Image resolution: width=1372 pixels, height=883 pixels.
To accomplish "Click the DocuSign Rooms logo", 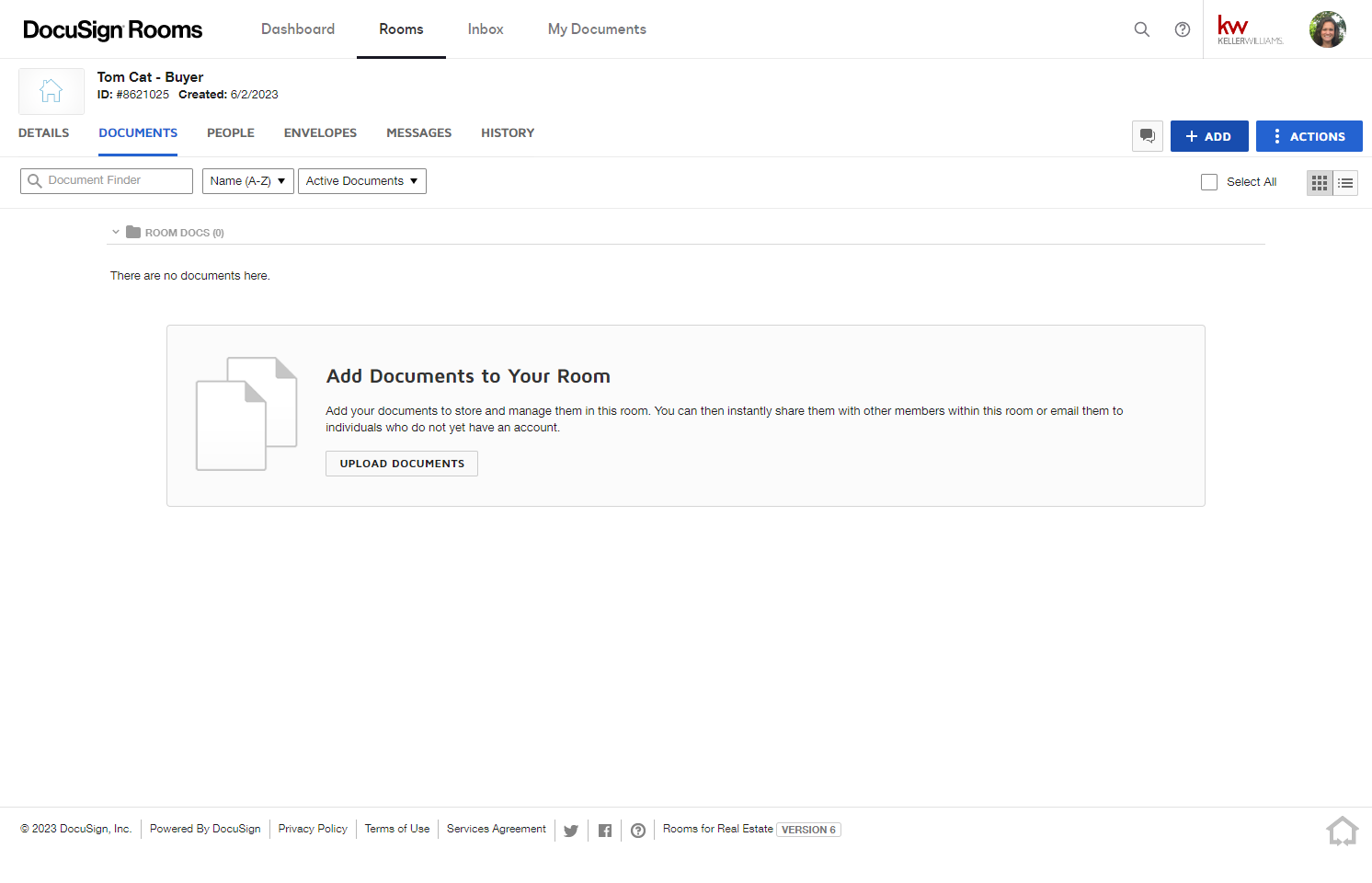I will (112, 29).
